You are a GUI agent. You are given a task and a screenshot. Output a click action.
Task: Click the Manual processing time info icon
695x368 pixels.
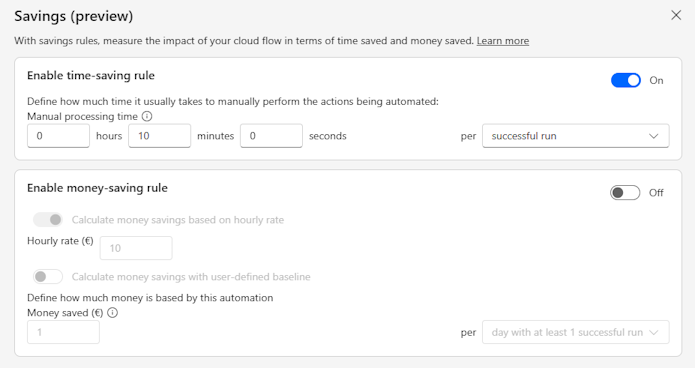(147, 116)
